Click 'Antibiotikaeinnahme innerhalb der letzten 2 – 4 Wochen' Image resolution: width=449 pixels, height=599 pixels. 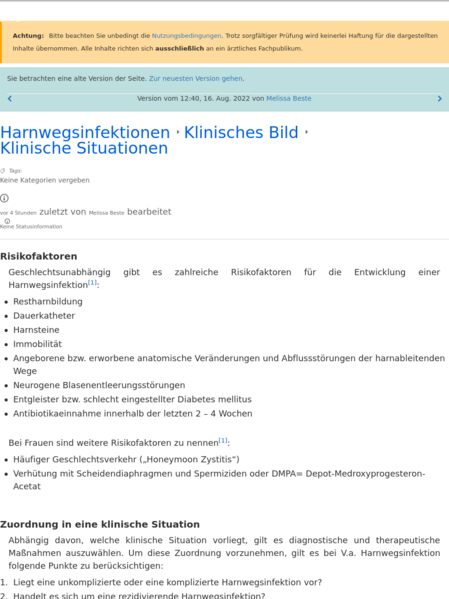133,413
